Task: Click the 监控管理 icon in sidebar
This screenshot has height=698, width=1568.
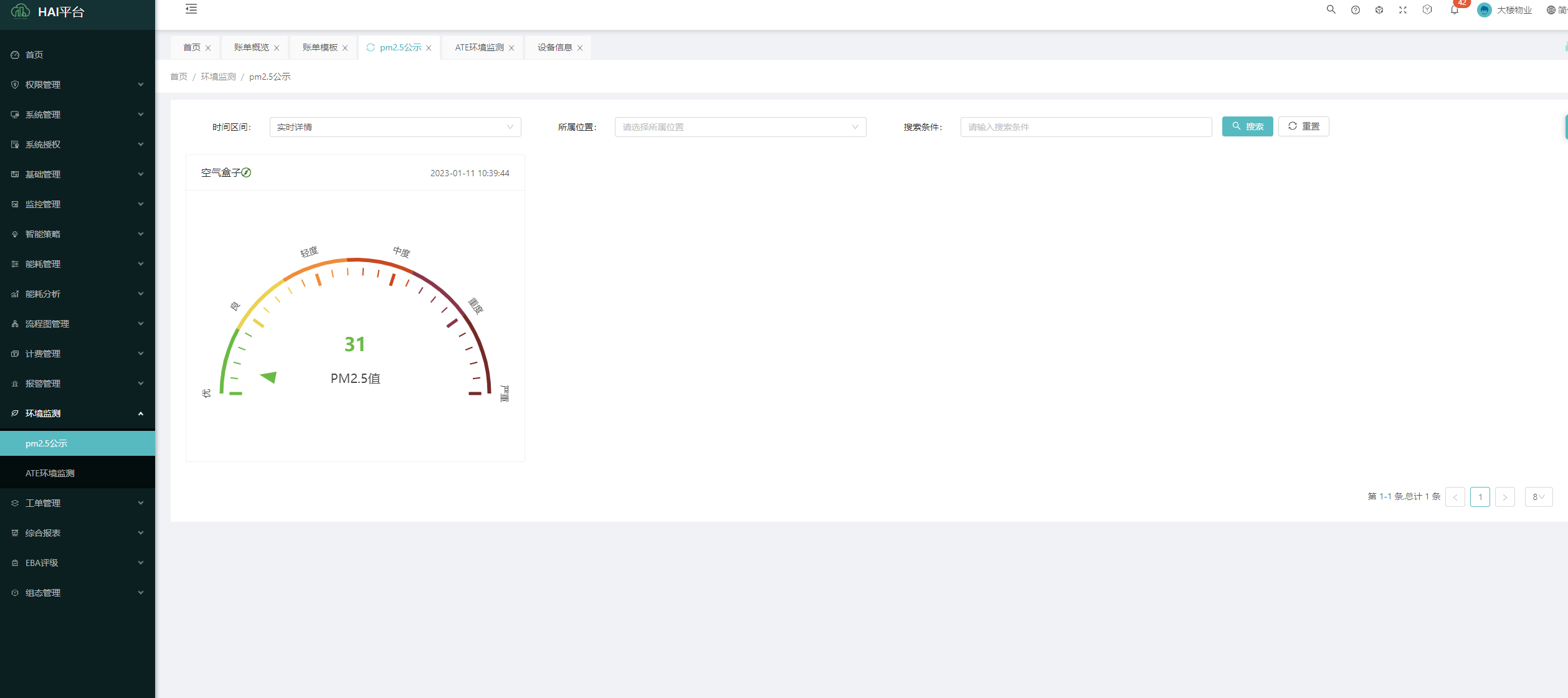Action: [15, 204]
